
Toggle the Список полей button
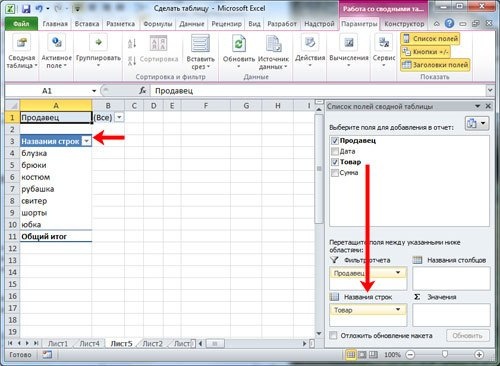[430, 39]
